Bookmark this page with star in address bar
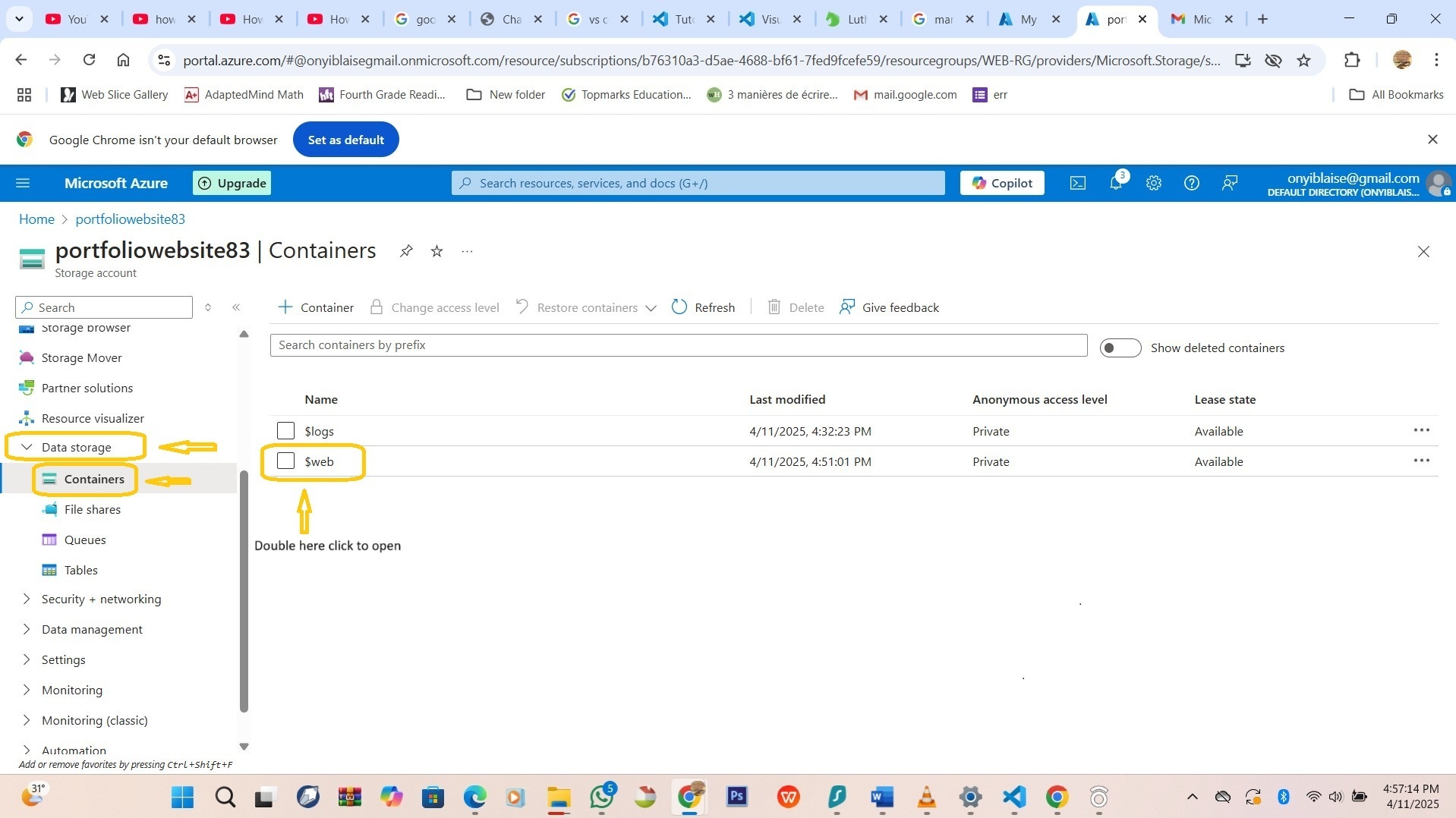Screen dimensions: 1456x818 click(1303, 60)
